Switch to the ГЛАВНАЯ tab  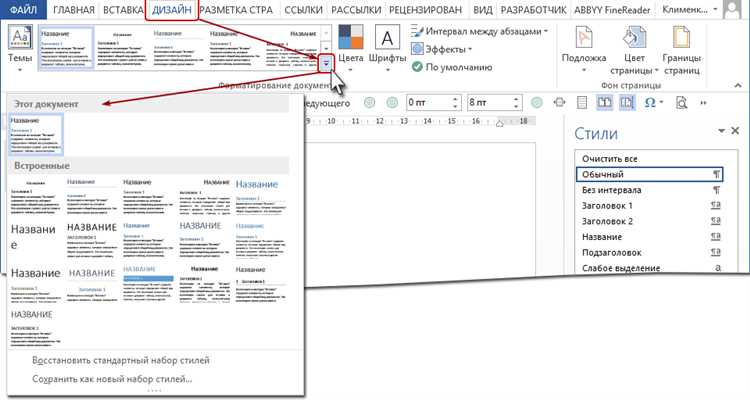(74, 10)
